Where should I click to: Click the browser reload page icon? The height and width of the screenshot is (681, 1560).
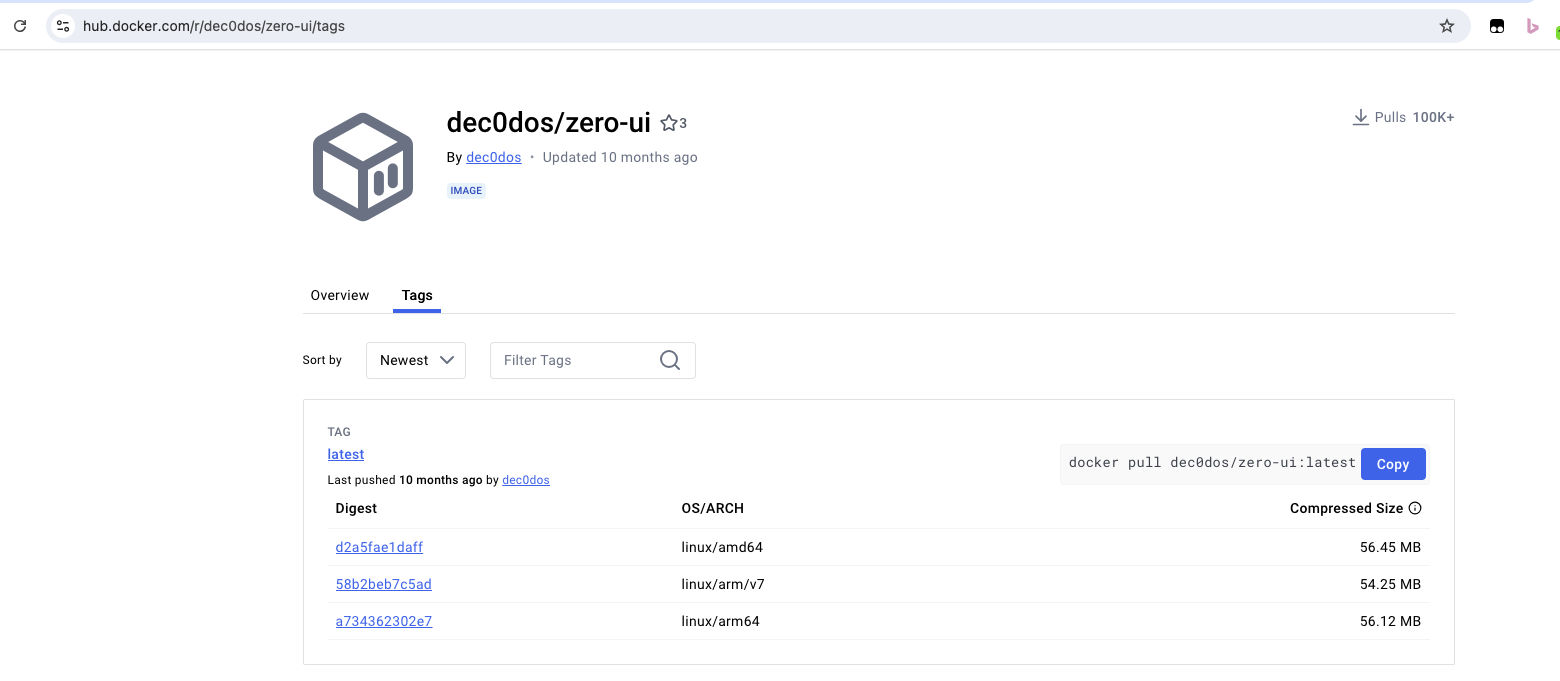[19, 26]
